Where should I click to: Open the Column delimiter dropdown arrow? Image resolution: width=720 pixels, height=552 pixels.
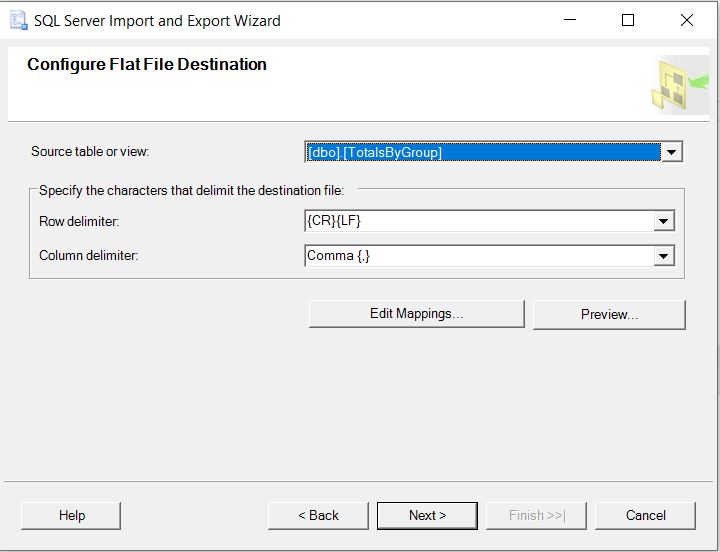664,256
